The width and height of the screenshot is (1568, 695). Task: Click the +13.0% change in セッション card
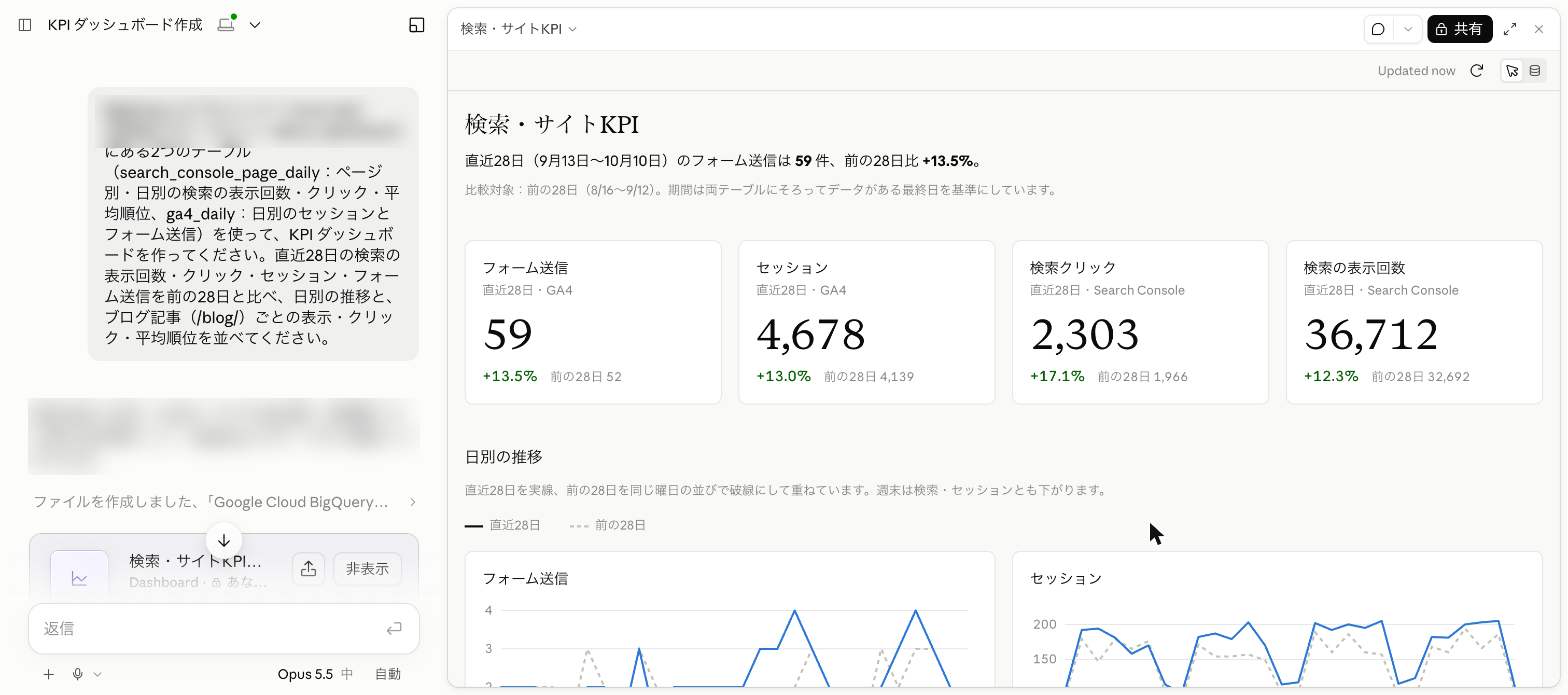click(784, 377)
